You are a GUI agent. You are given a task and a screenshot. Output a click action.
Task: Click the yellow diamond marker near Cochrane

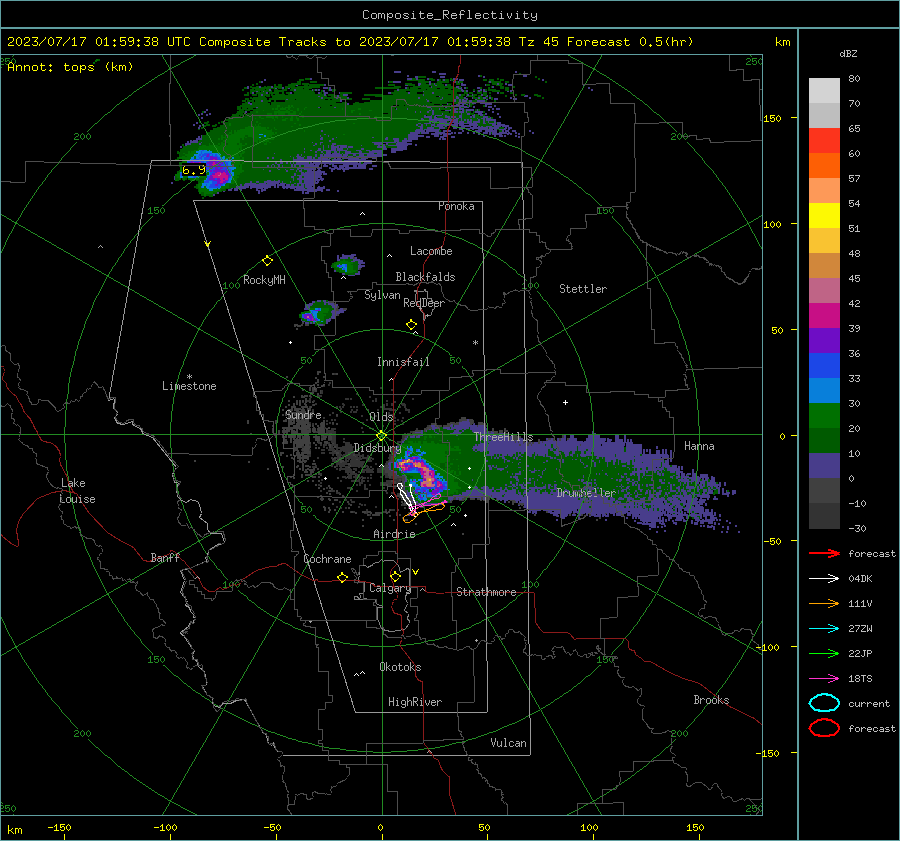tap(342, 577)
